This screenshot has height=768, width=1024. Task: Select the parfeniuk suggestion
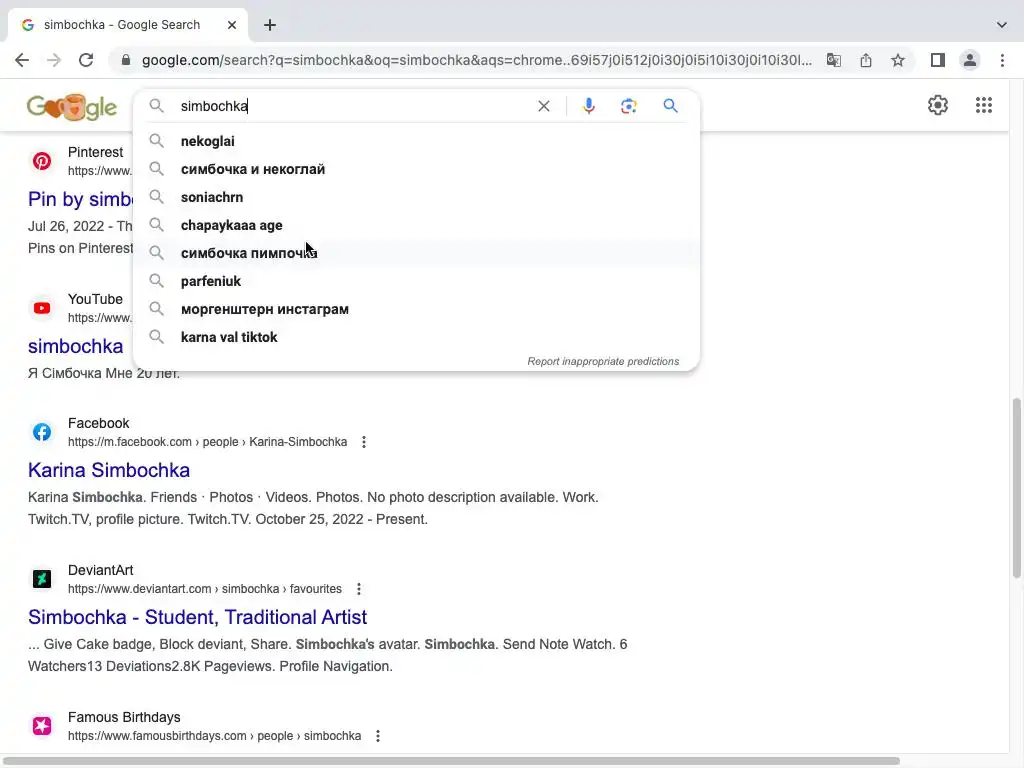416,281
